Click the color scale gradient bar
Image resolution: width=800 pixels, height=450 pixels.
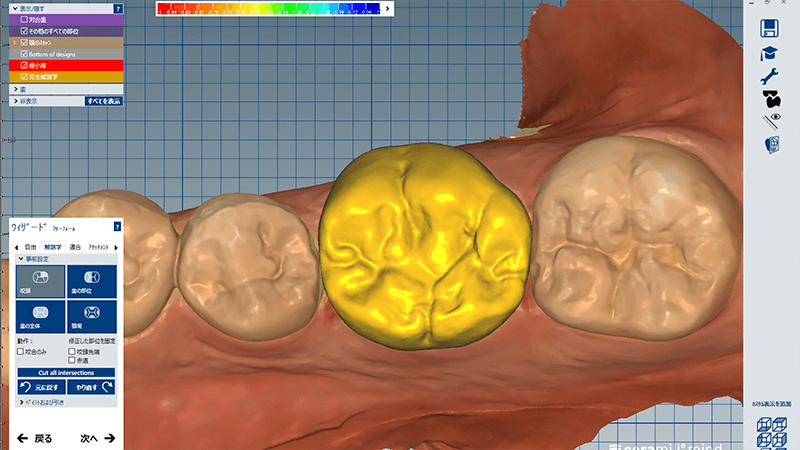[271, 9]
